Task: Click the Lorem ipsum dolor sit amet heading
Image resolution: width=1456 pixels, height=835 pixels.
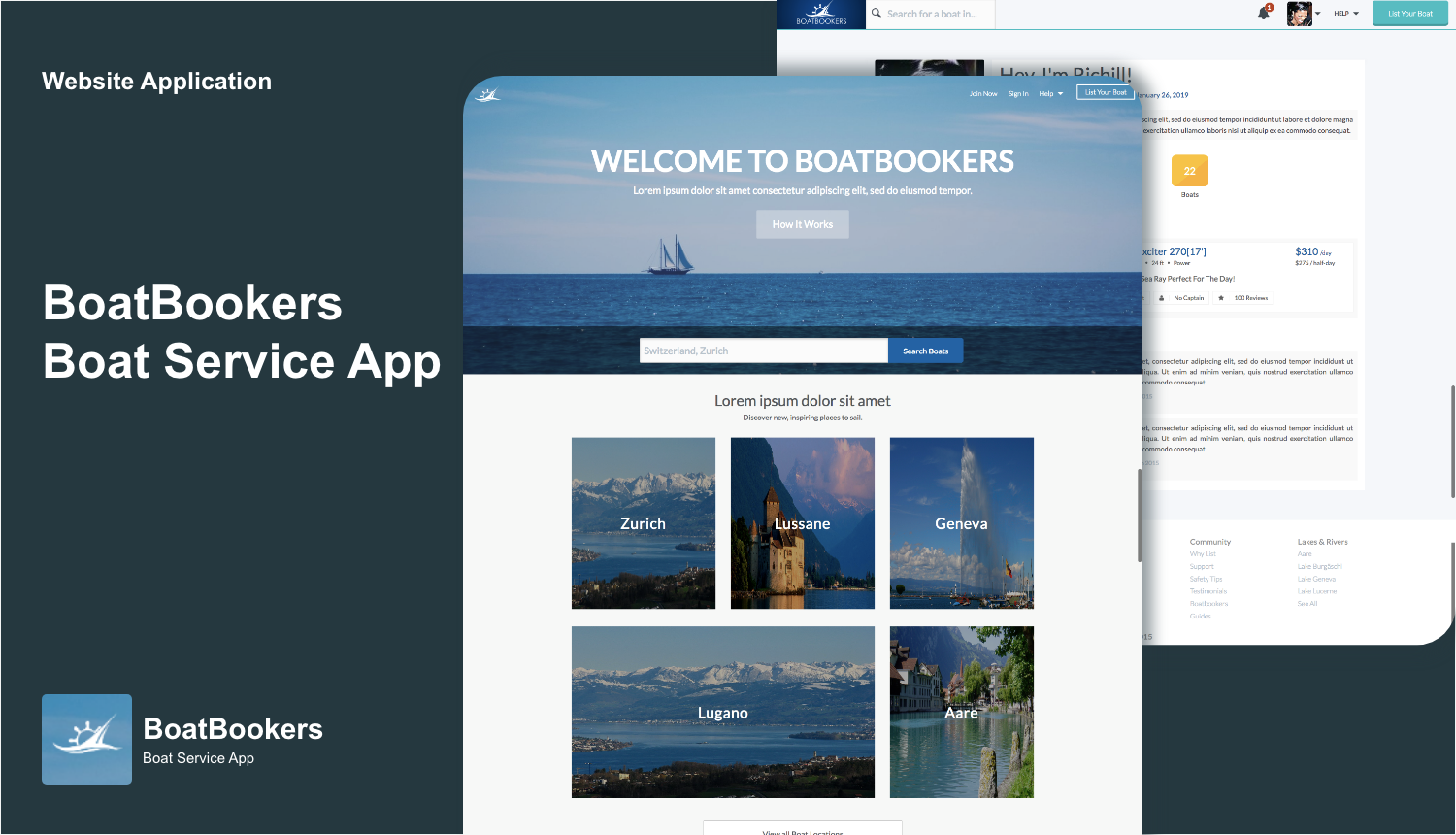Action: click(803, 401)
